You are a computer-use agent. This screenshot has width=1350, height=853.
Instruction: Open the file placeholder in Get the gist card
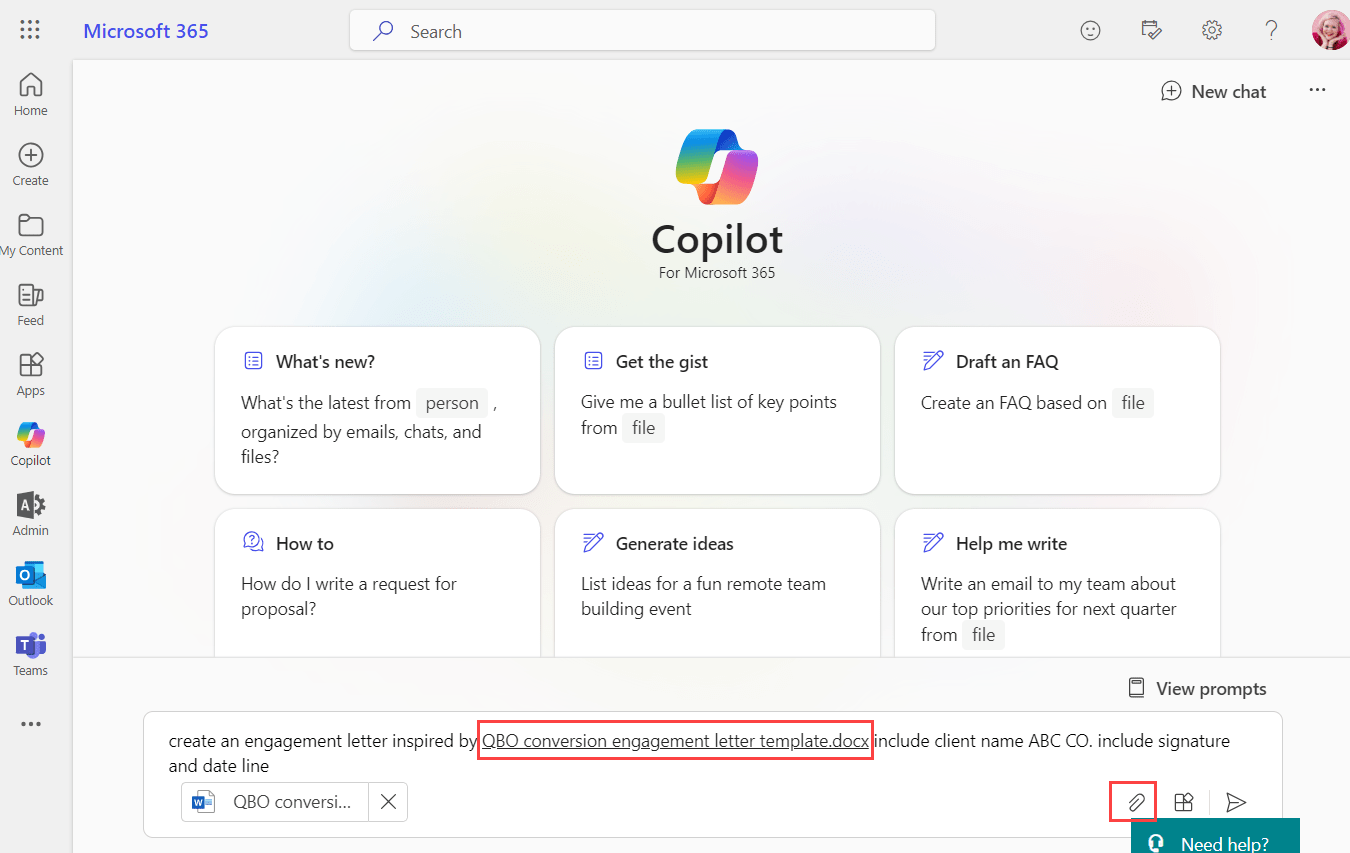click(x=643, y=427)
